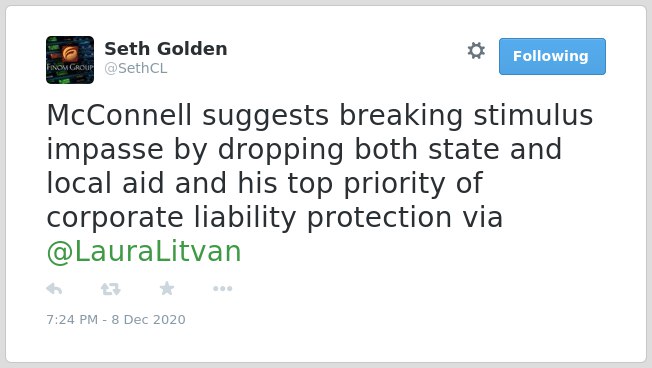
Task: Click the word stimulus in the tweet
Action: 533,115
